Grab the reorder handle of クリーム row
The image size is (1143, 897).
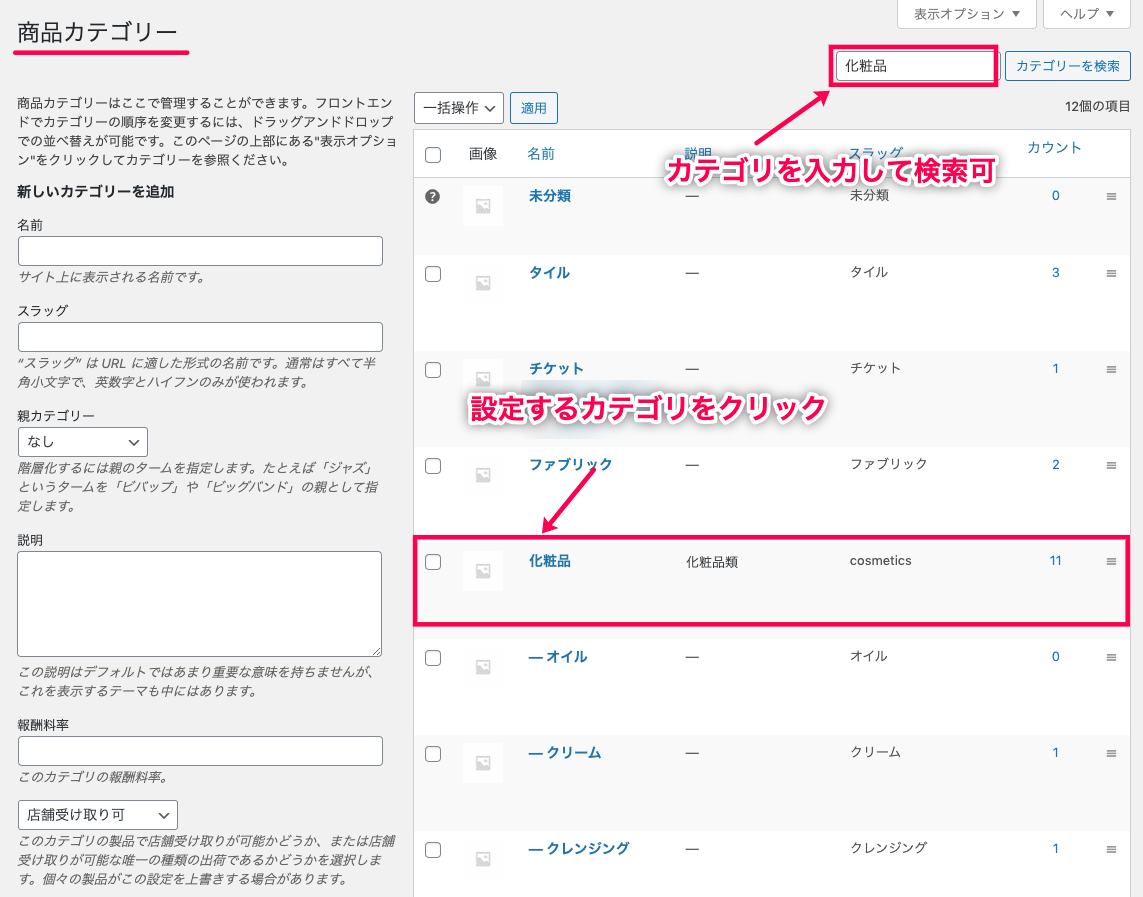coord(1111,753)
